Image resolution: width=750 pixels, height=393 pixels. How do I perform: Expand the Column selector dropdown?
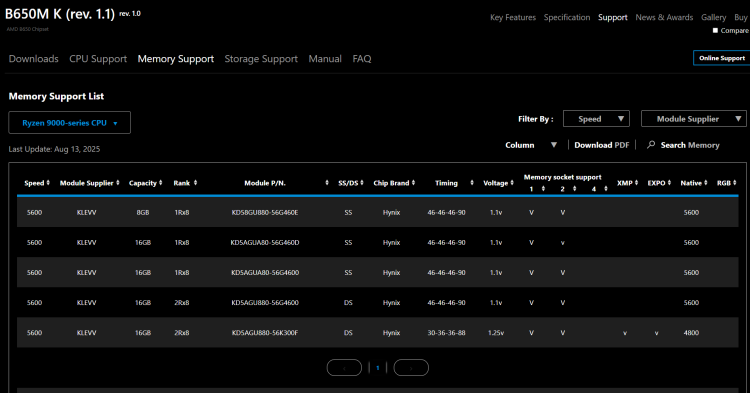coord(531,145)
